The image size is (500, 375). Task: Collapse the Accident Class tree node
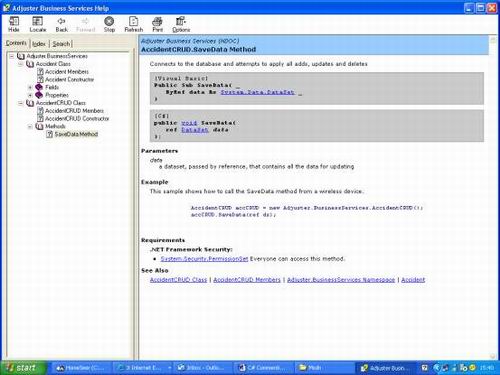click(21, 64)
